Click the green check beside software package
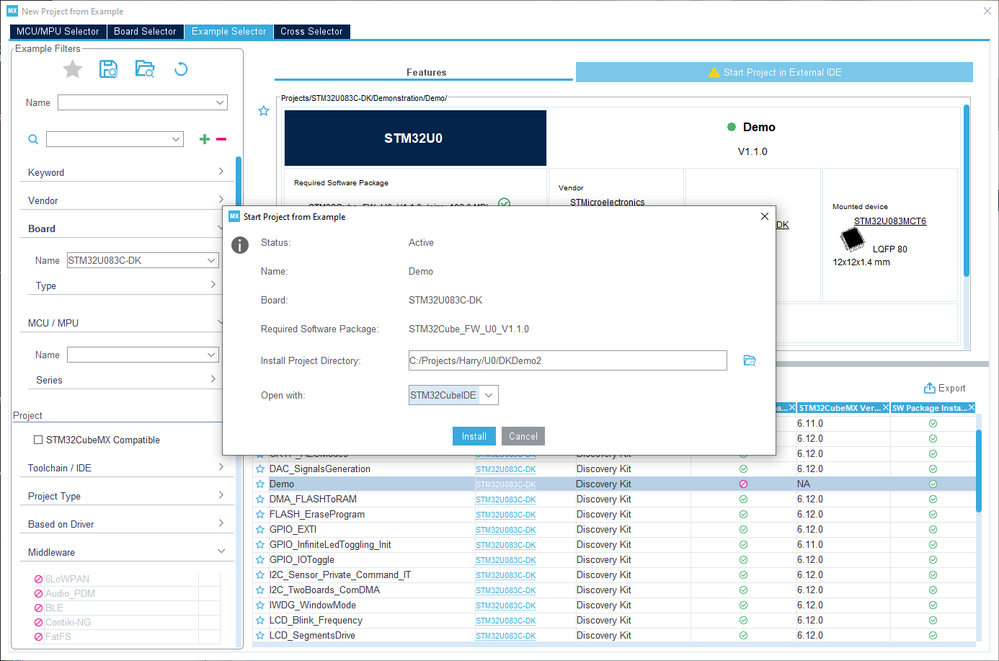The height and width of the screenshot is (661, 999). 504,203
